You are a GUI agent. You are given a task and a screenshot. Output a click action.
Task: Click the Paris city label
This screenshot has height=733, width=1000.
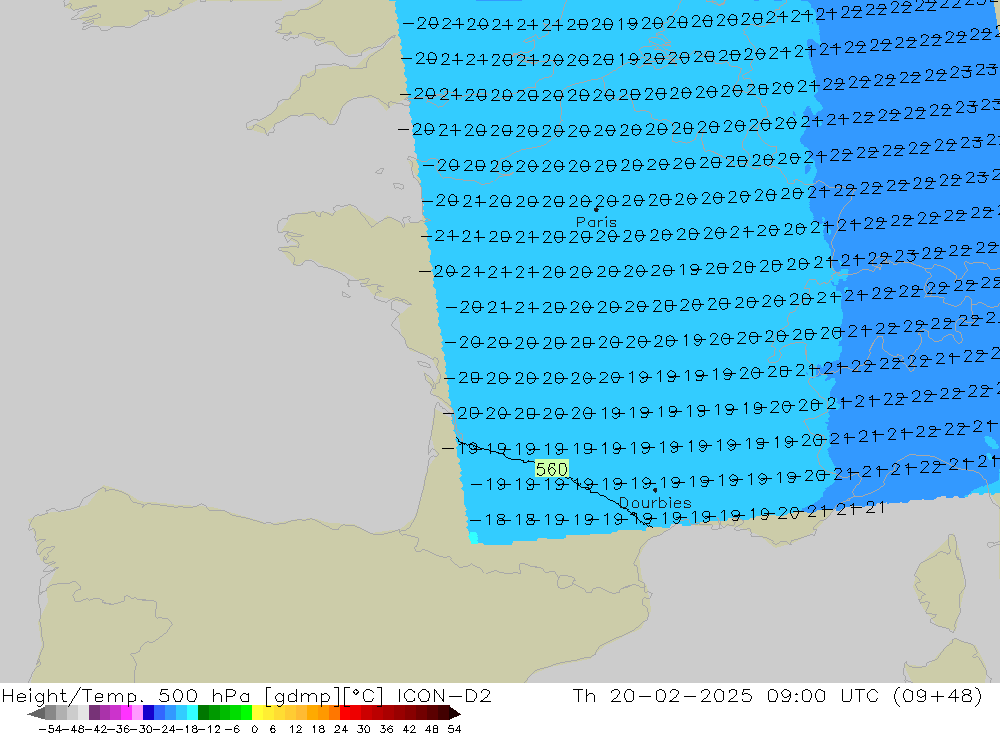tap(596, 222)
